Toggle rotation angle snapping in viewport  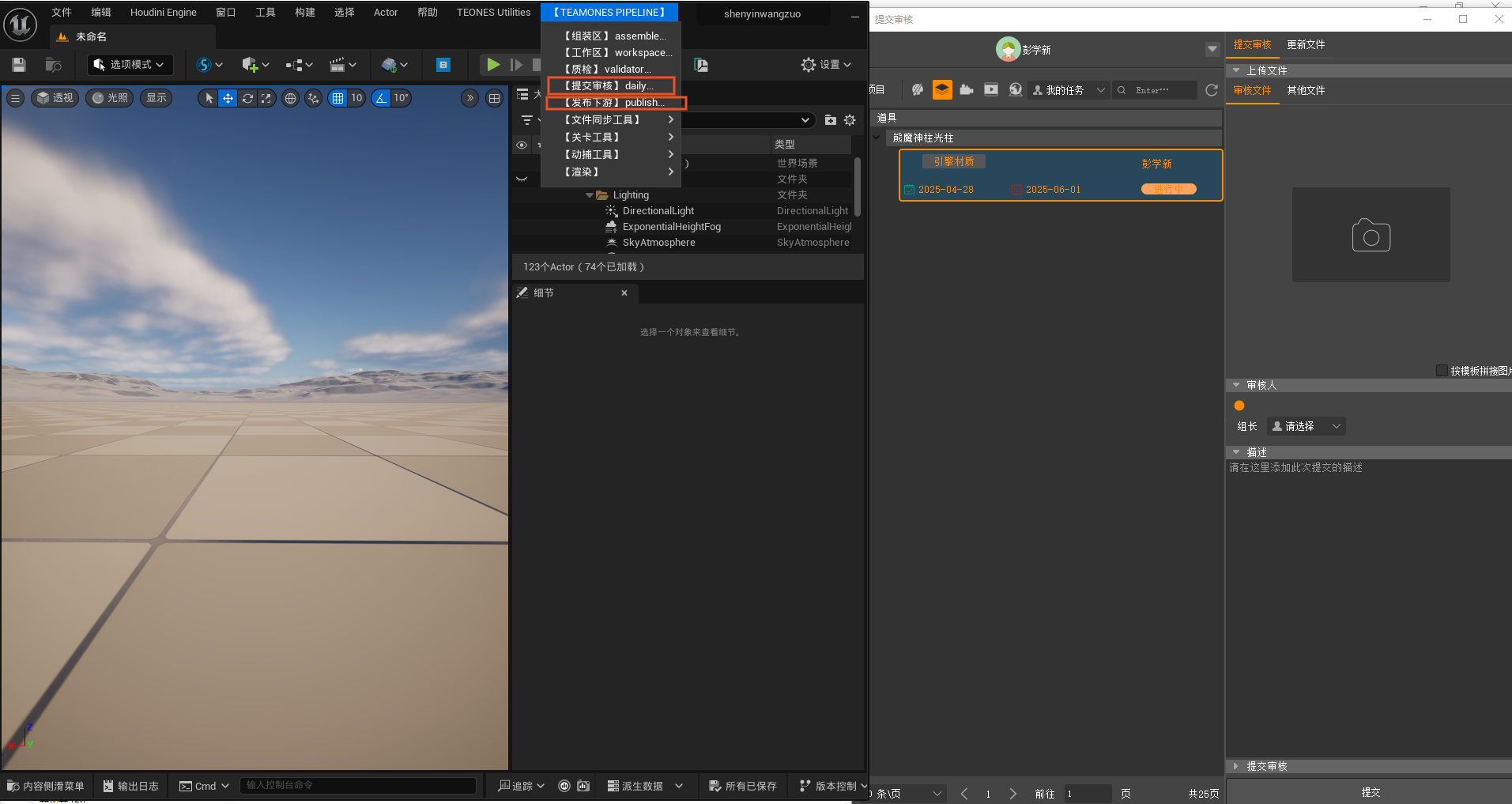click(x=382, y=98)
